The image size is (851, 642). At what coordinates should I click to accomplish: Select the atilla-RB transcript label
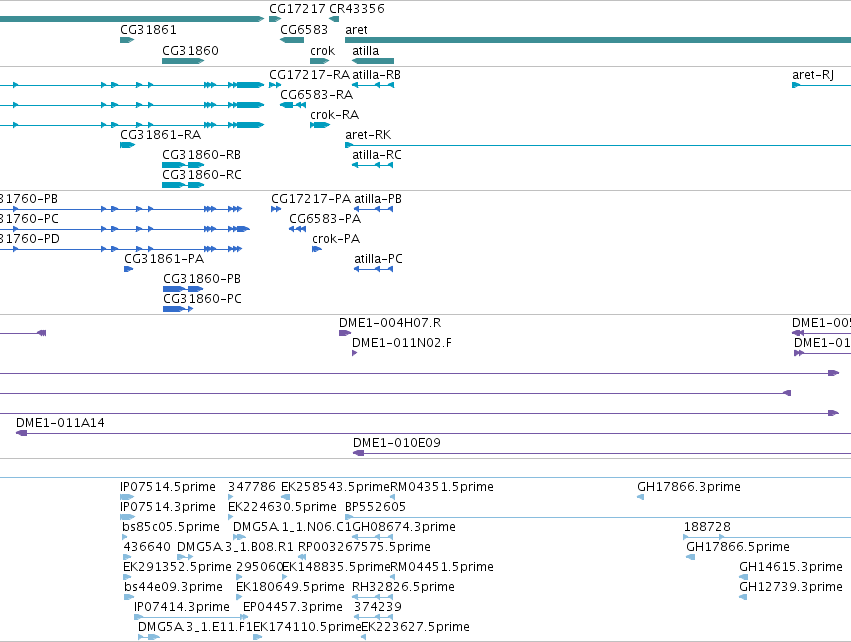click(377, 74)
